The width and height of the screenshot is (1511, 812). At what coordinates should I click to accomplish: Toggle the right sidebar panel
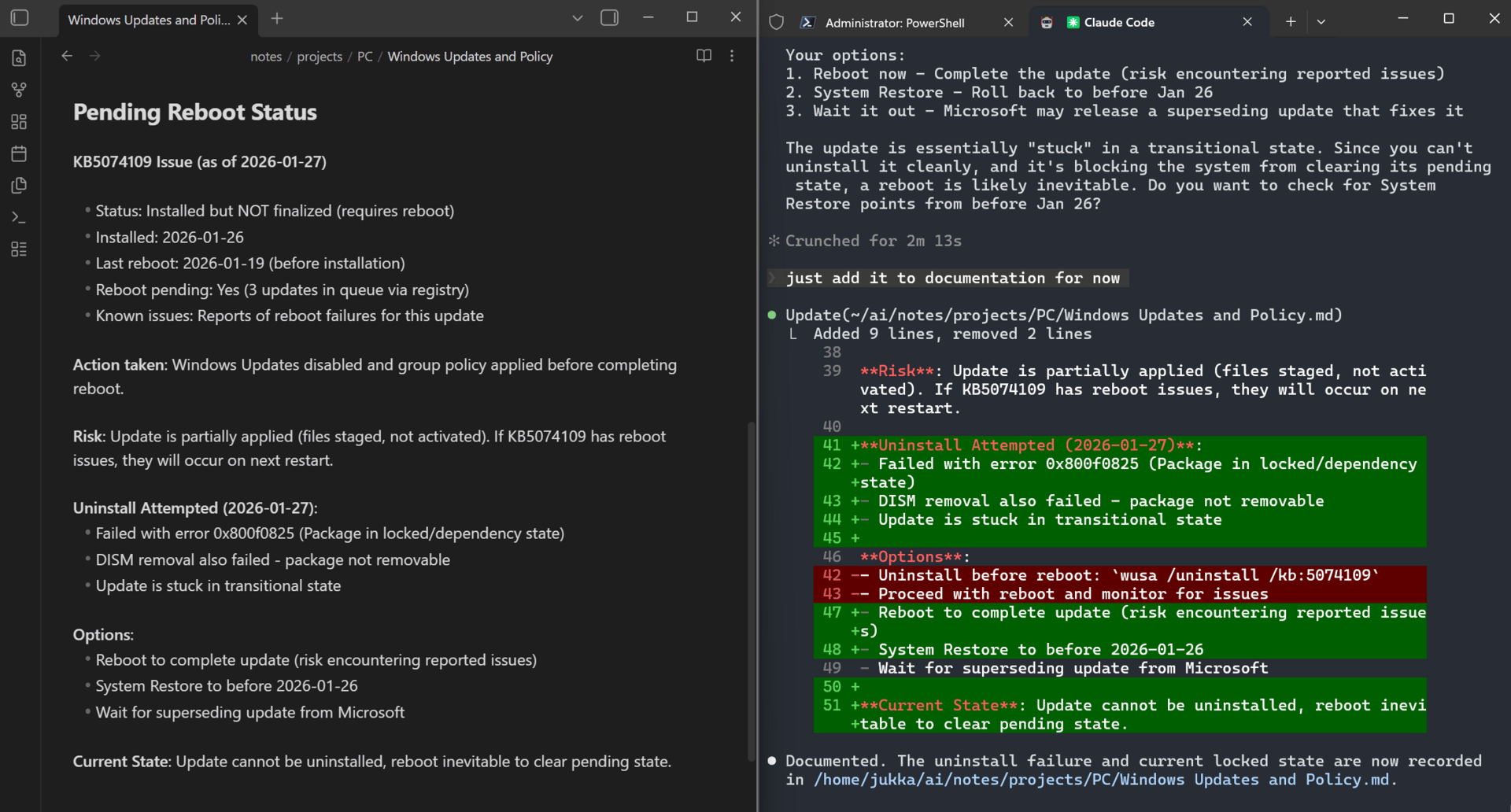[609, 18]
